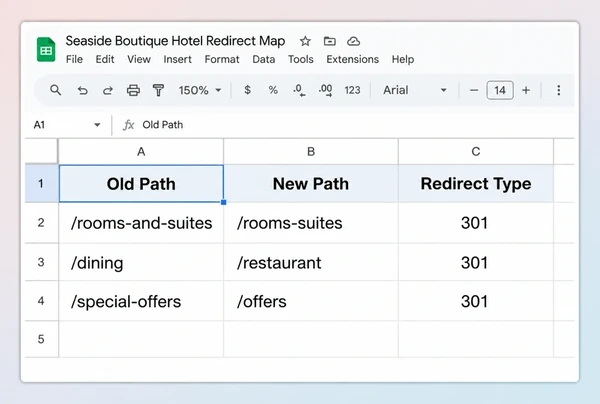Check cloud save status icon

point(353,41)
